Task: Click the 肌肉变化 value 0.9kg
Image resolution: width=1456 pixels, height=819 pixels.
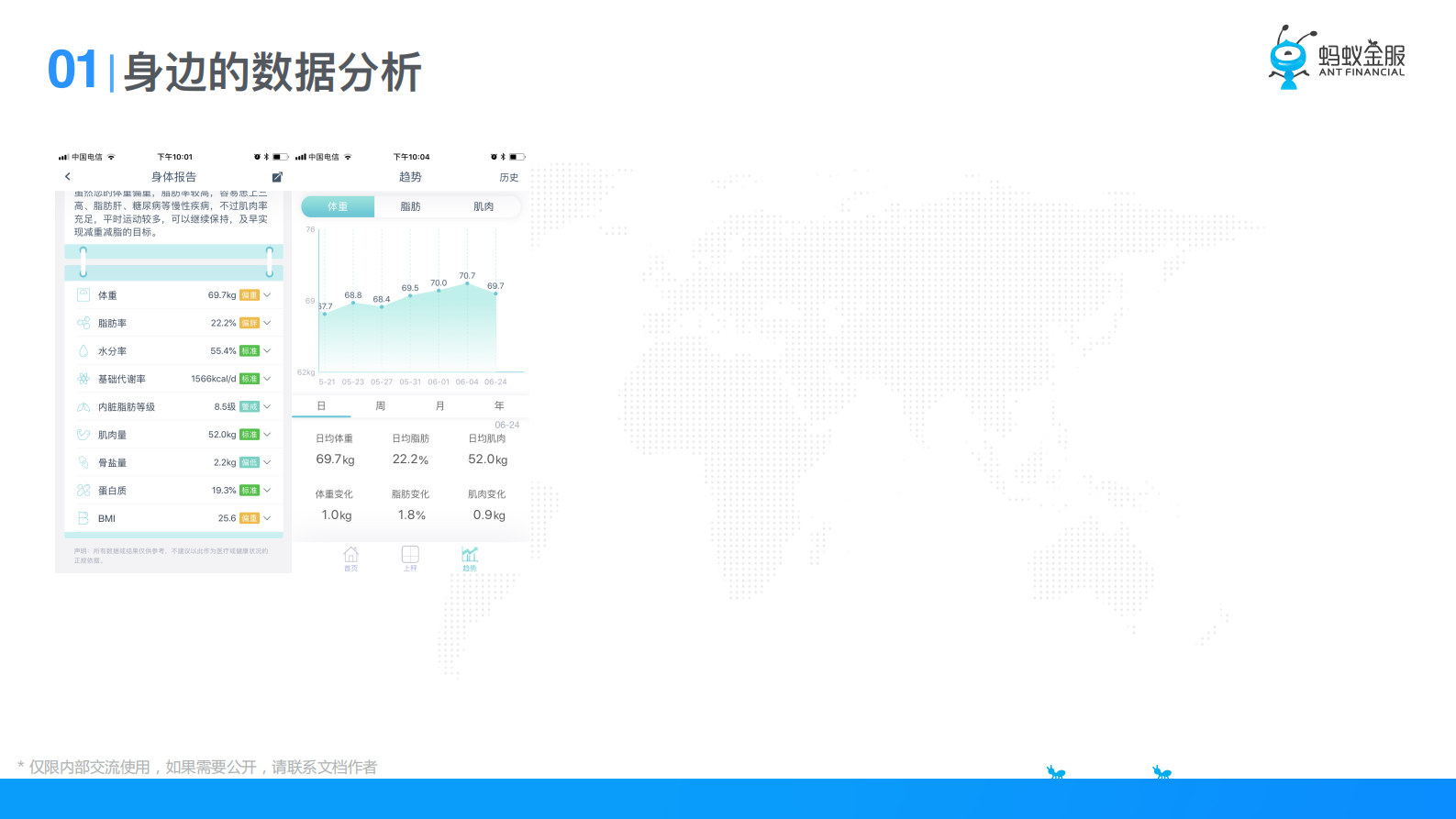Action: [x=489, y=515]
